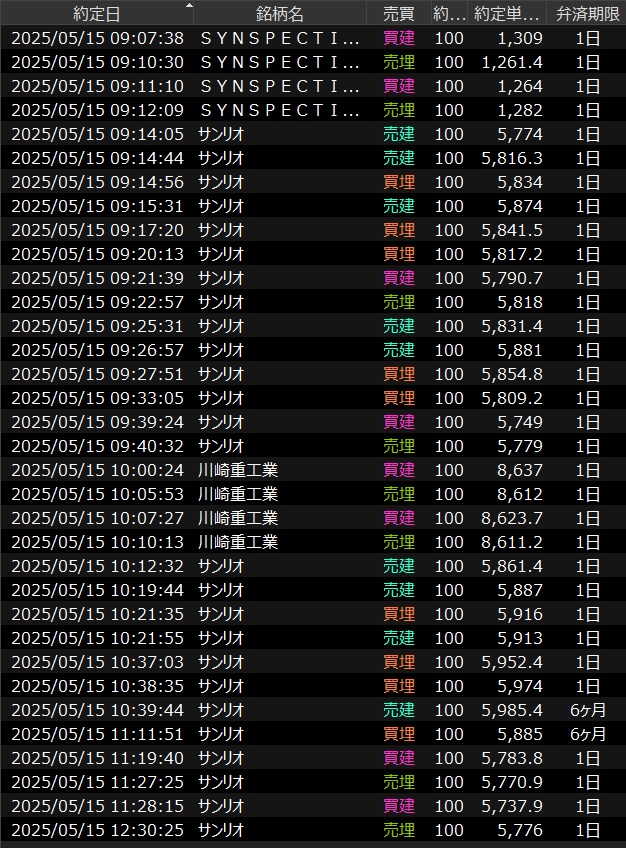This screenshot has height=848, width=626.
Task: Select the 5,874 price cell
Action: (520, 206)
